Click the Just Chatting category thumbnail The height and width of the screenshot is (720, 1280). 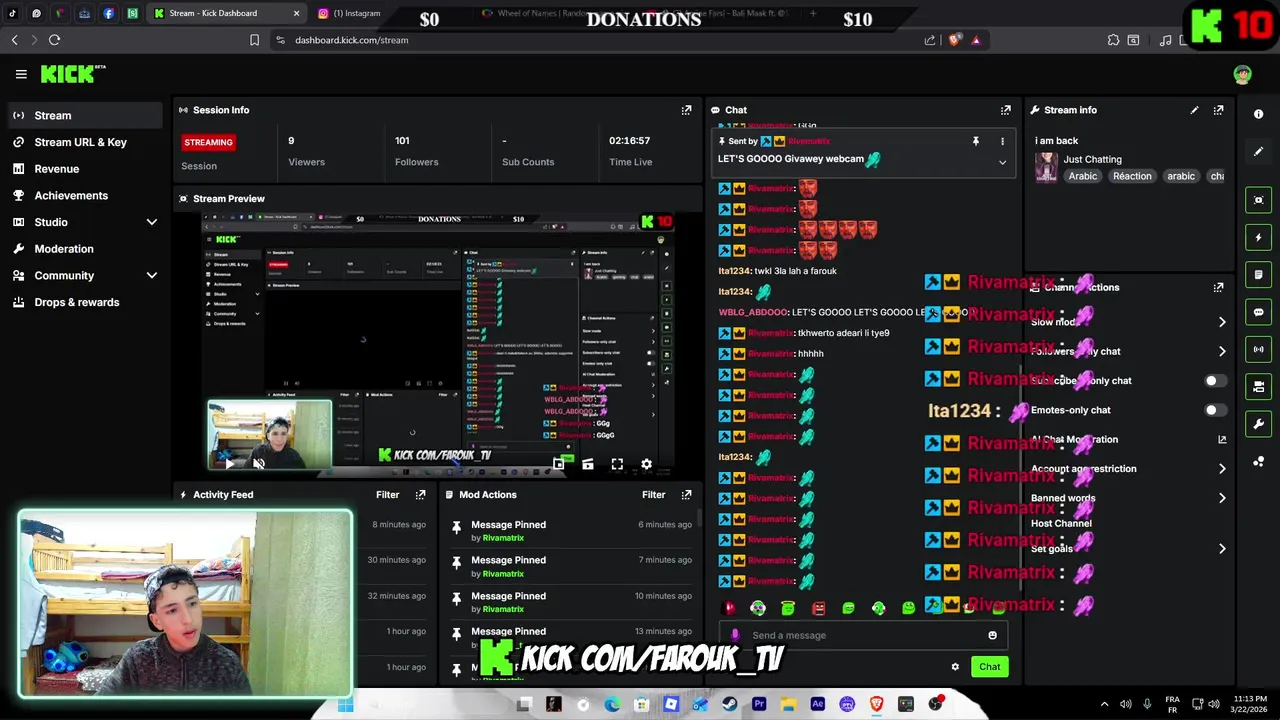coord(1046,167)
